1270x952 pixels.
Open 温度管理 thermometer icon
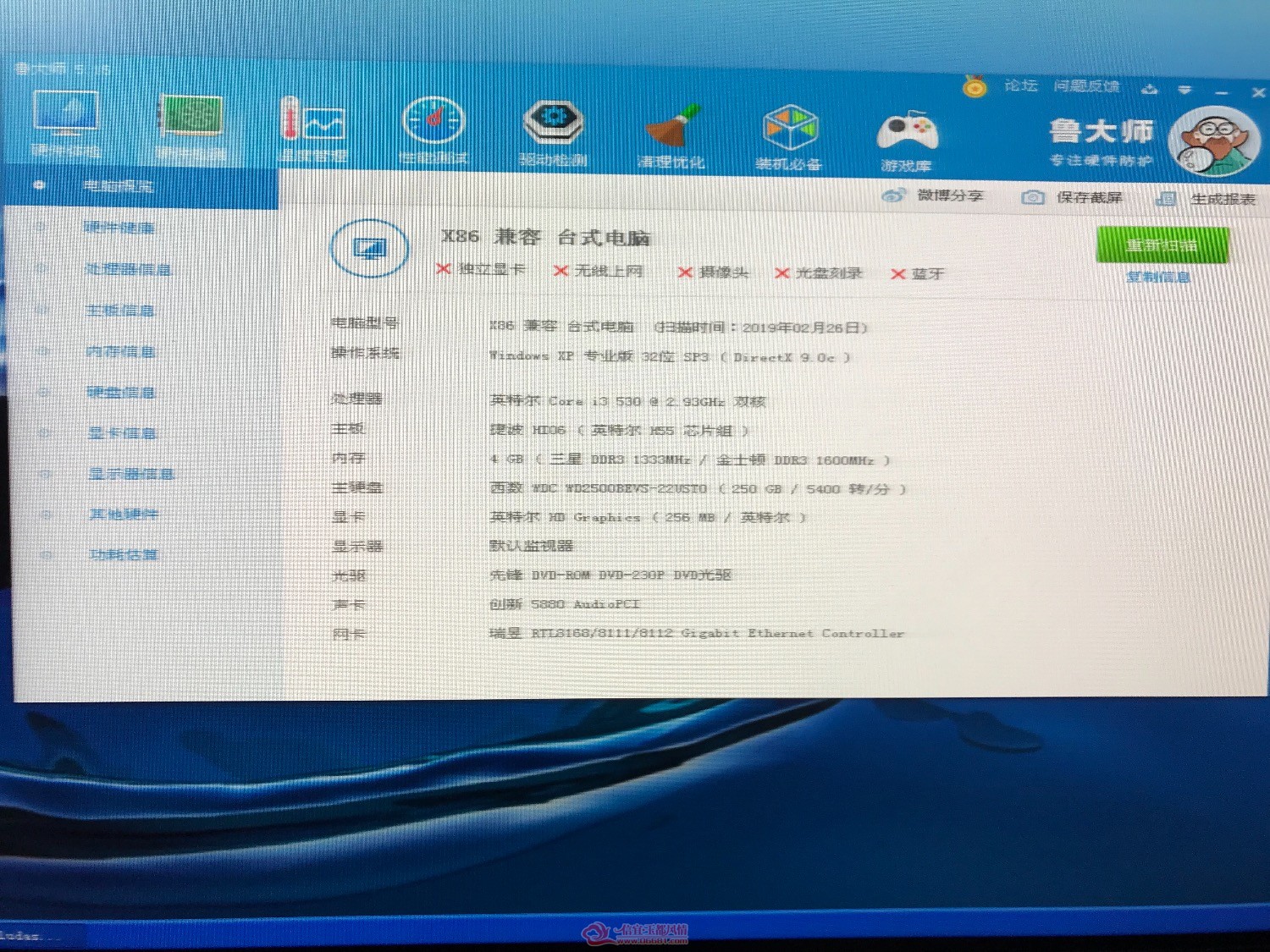[x=312, y=120]
